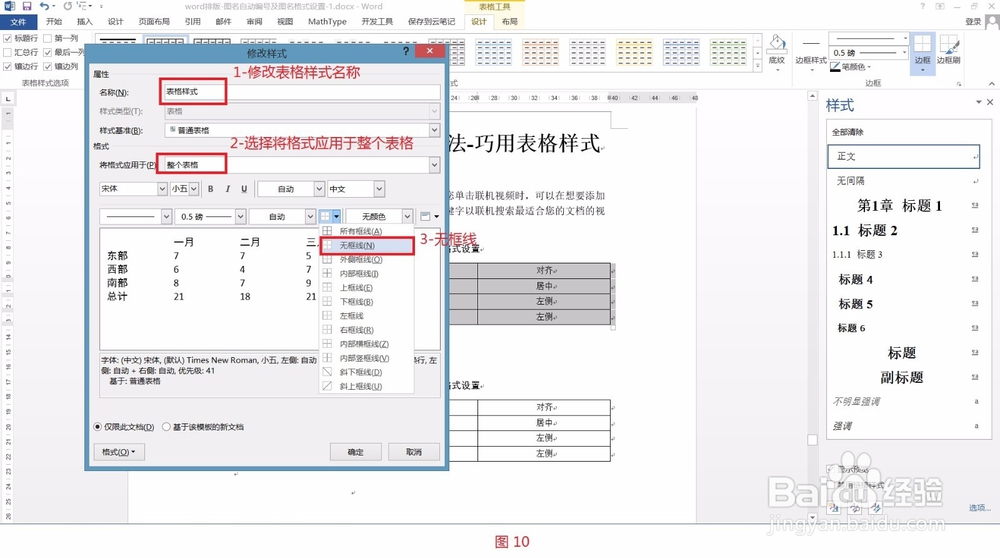The height and width of the screenshot is (558, 1000).
Task: Open the font name (宋体) dropdown
Action: tap(162, 189)
